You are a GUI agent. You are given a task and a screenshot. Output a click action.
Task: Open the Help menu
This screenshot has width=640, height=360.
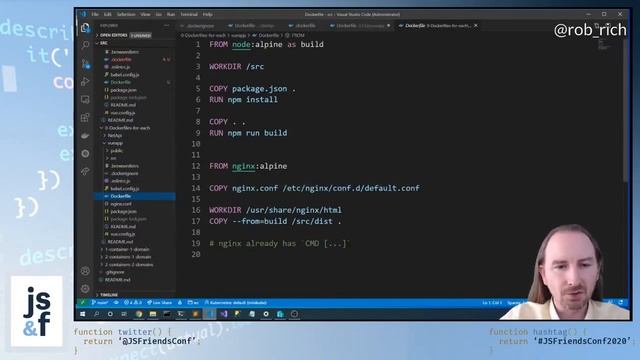[208, 14]
